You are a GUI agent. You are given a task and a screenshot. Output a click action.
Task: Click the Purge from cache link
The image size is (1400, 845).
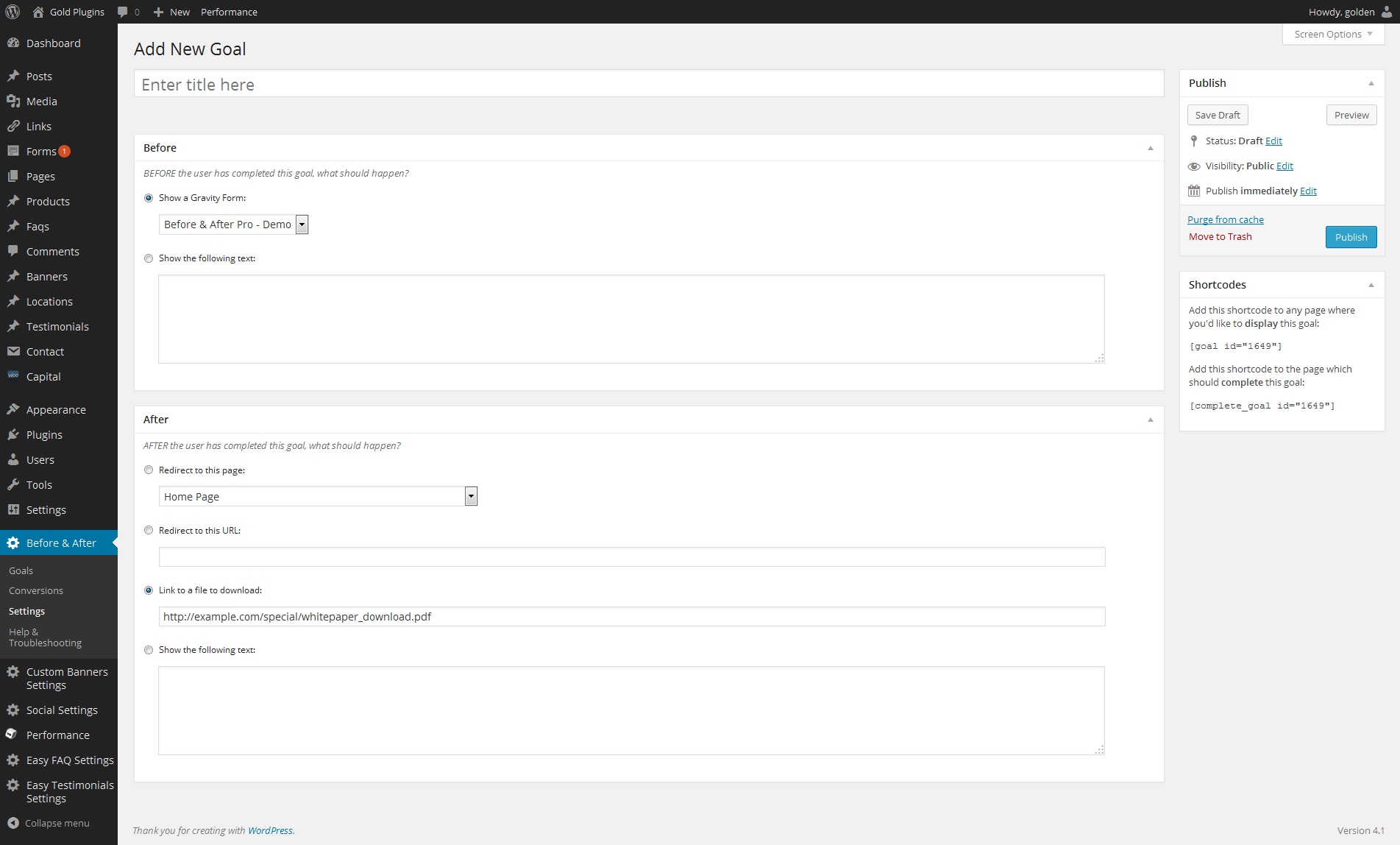(1225, 220)
